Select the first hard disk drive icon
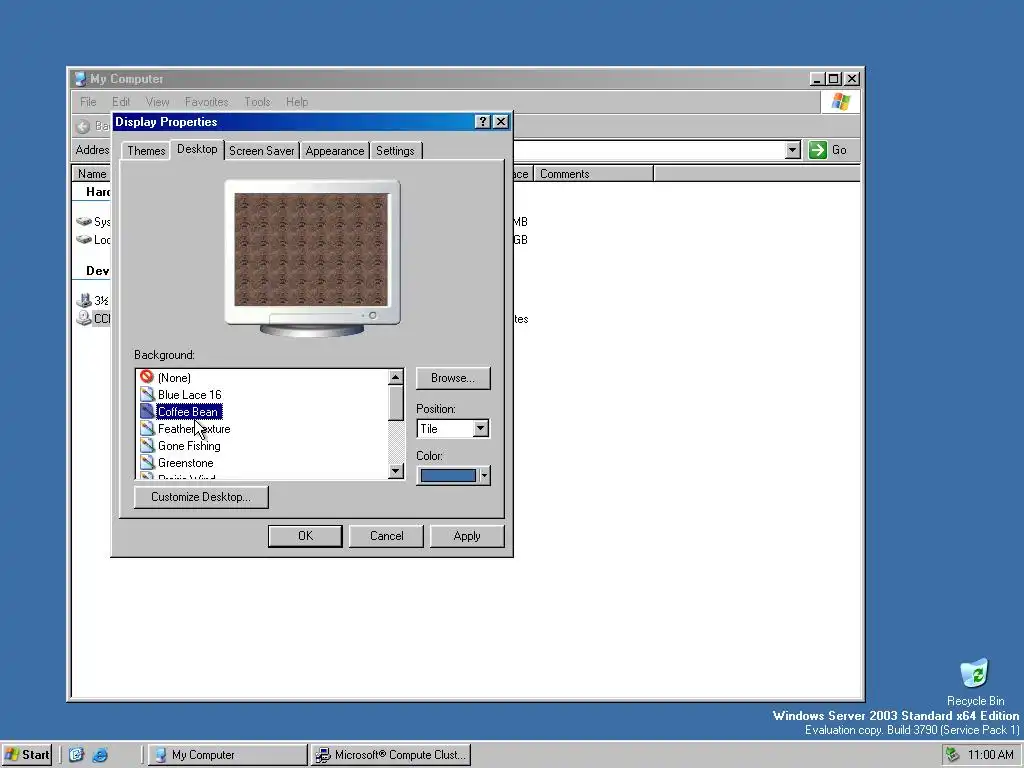Screen dimensions: 1024x768 pos(84,221)
